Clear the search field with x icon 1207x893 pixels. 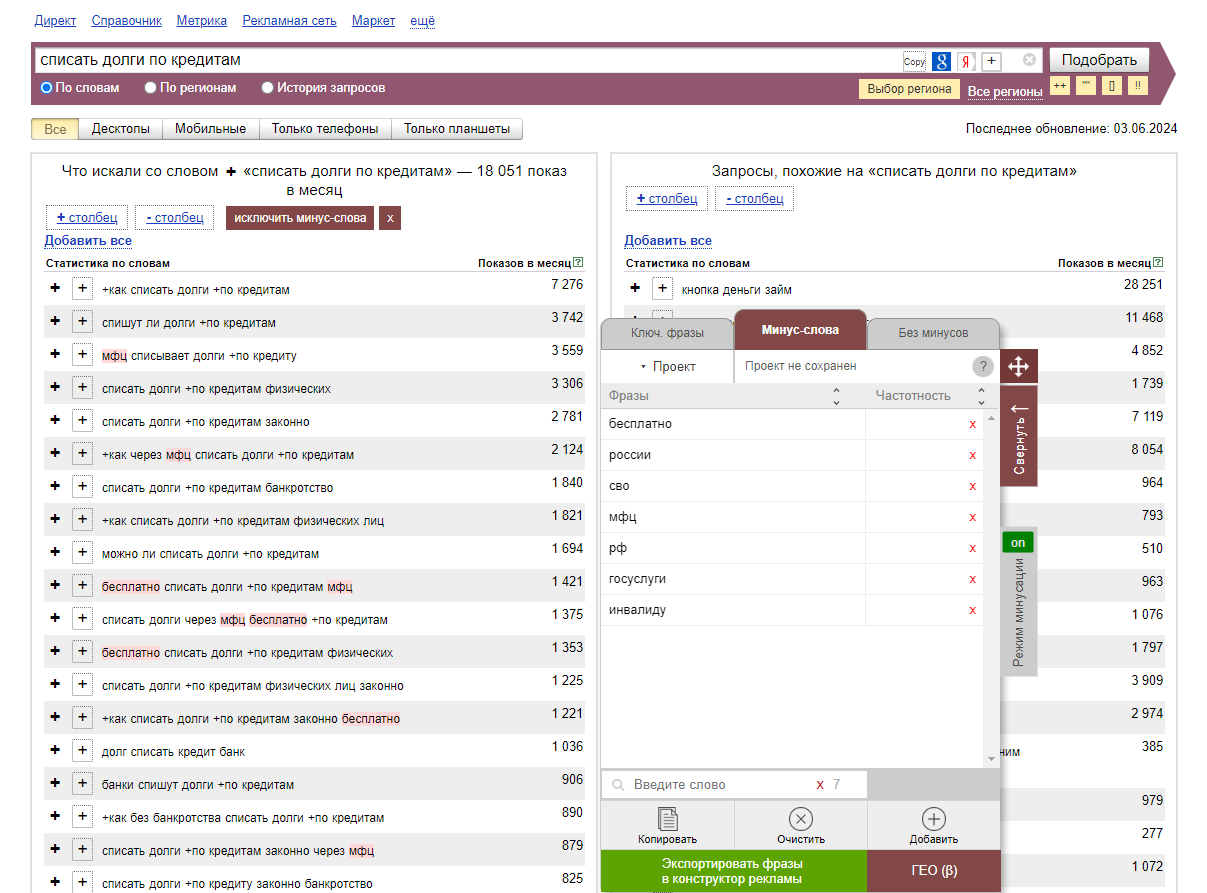[1029, 60]
